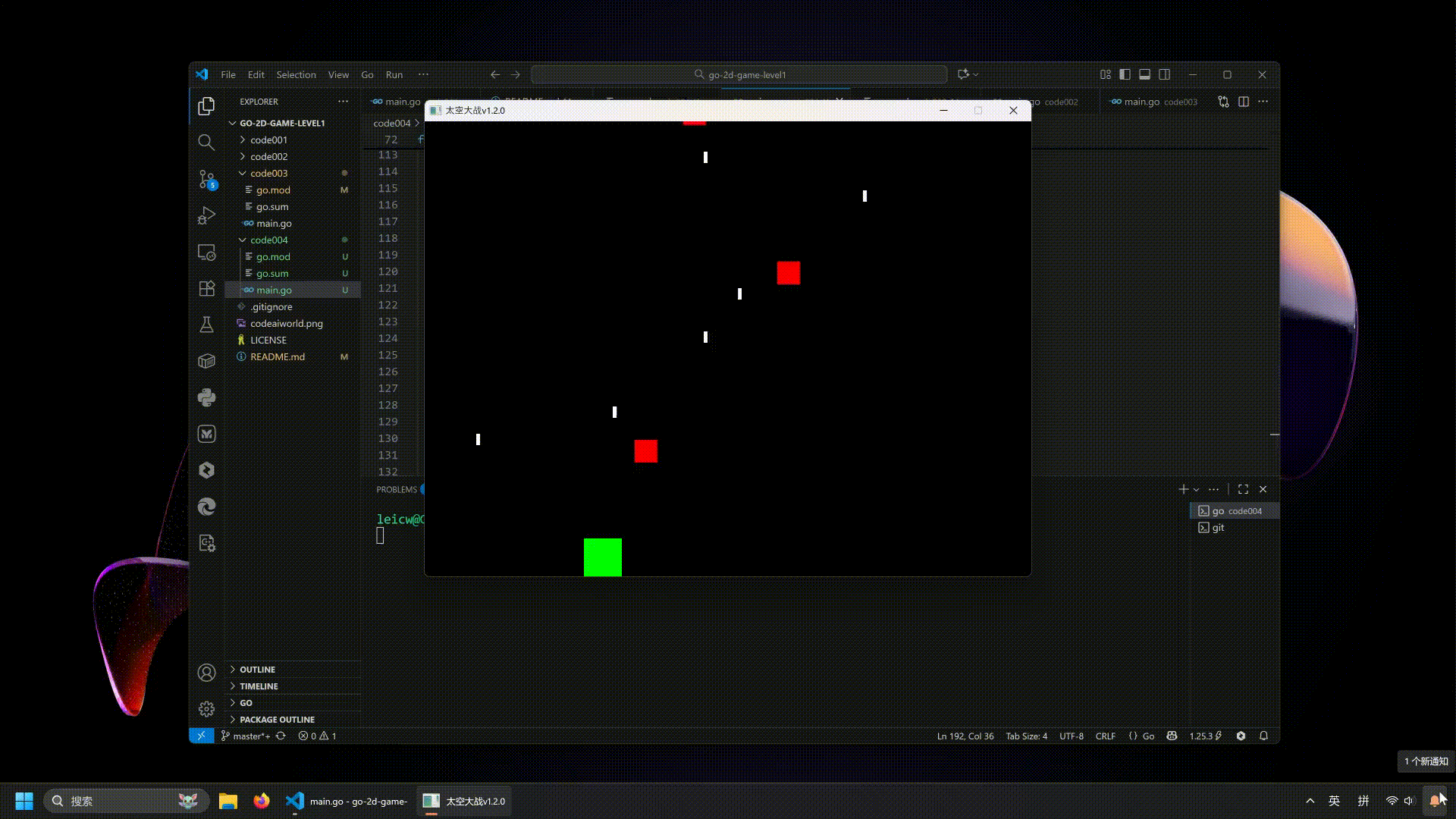Toggle the bottom panel layout button
The image size is (1456, 819).
click(1144, 74)
